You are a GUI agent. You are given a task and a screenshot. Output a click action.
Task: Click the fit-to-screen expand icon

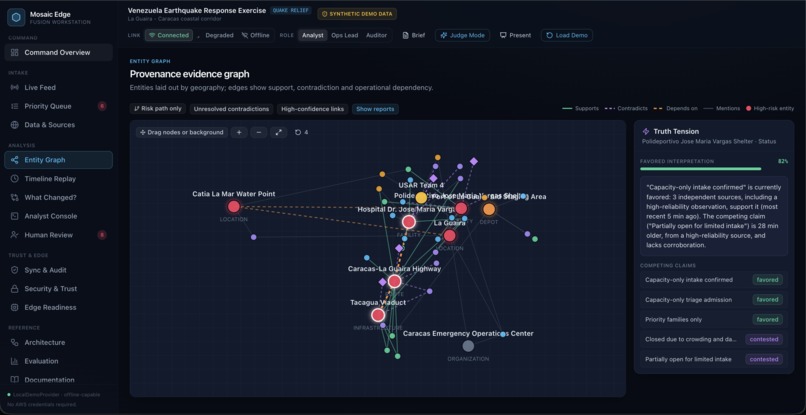(279, 133)
